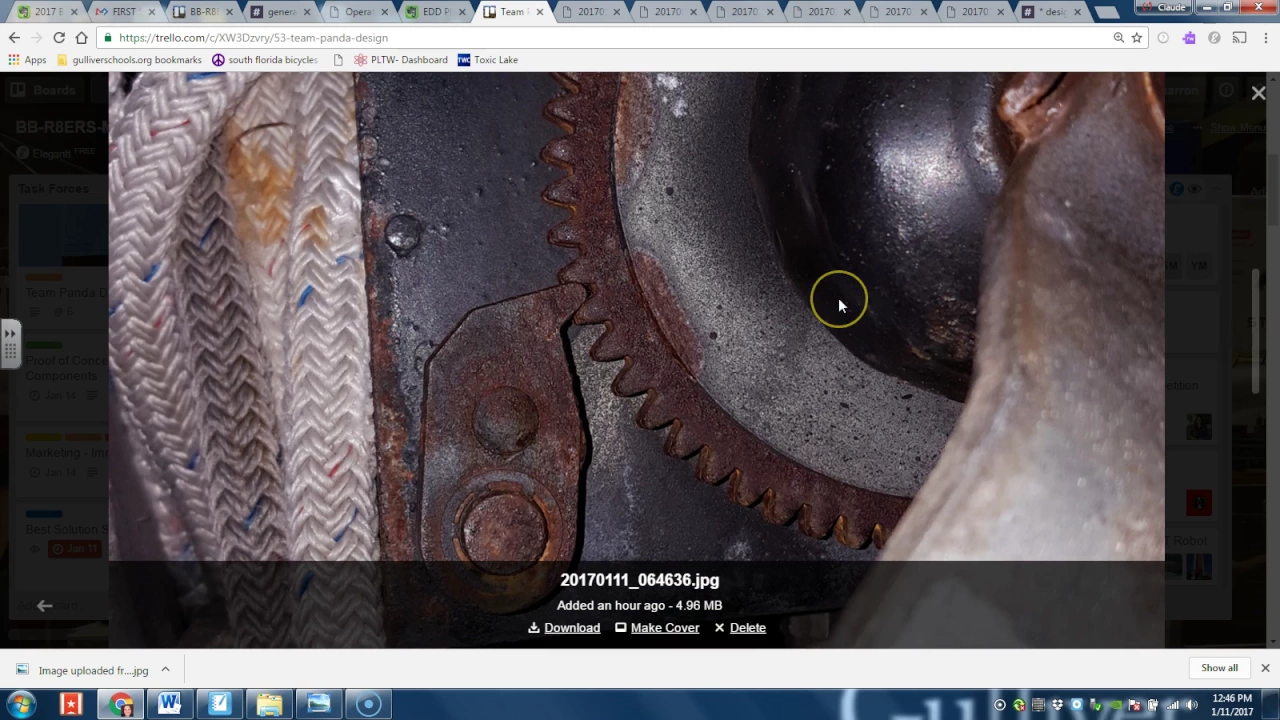
Task: Open Apps bookmarks shortcut
Action: tap(27, 60)
